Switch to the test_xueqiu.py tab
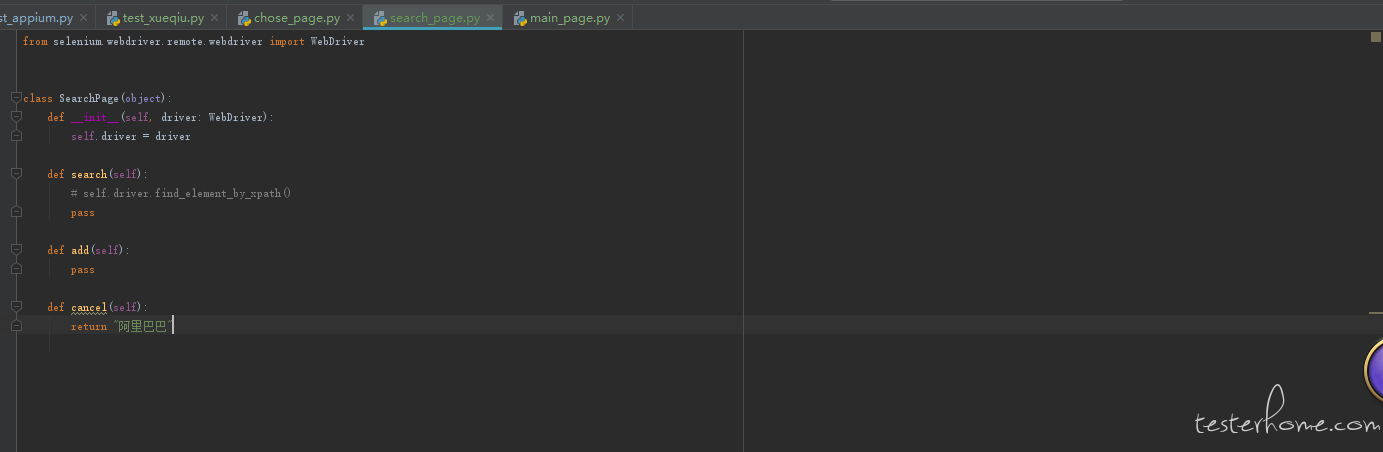 (163, 18)
